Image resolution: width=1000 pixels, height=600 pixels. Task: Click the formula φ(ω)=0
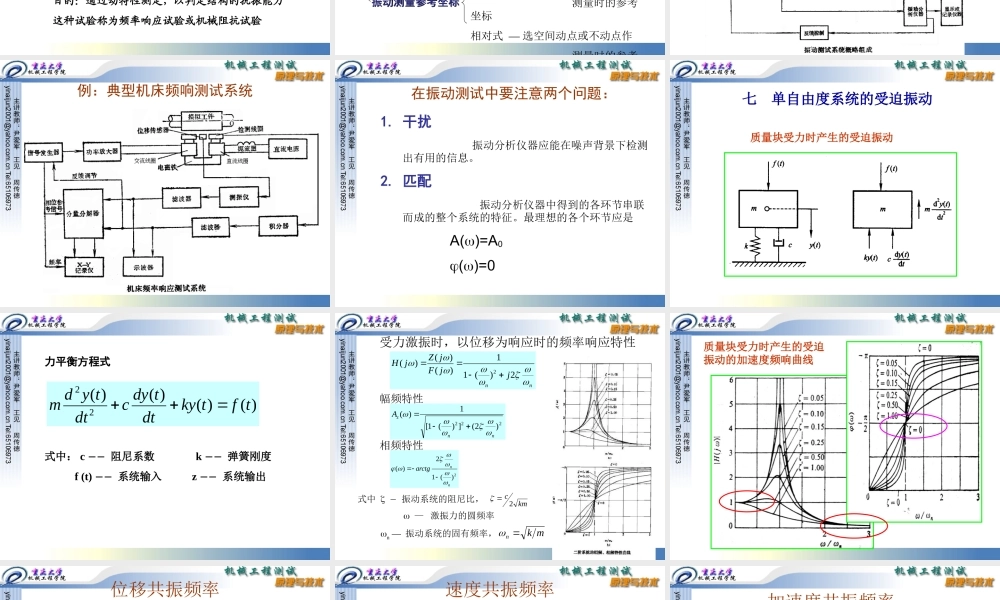[472, 266]
